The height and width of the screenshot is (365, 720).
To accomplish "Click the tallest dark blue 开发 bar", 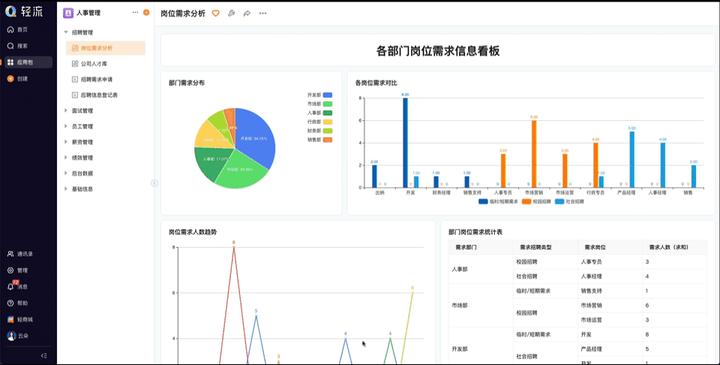I will coord(405,142).
